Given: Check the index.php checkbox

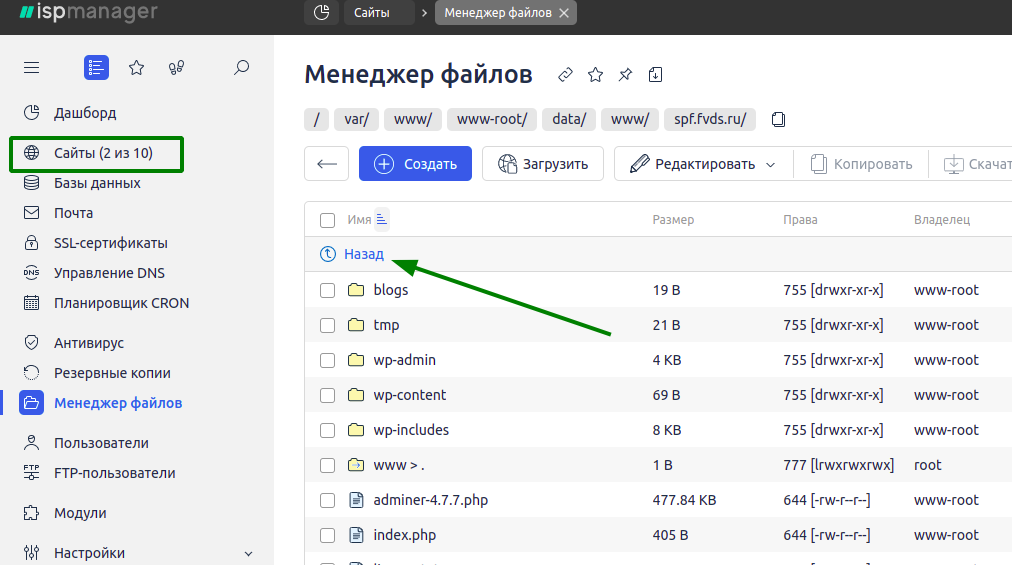Looking at the screenshot, I should (327, 535).
